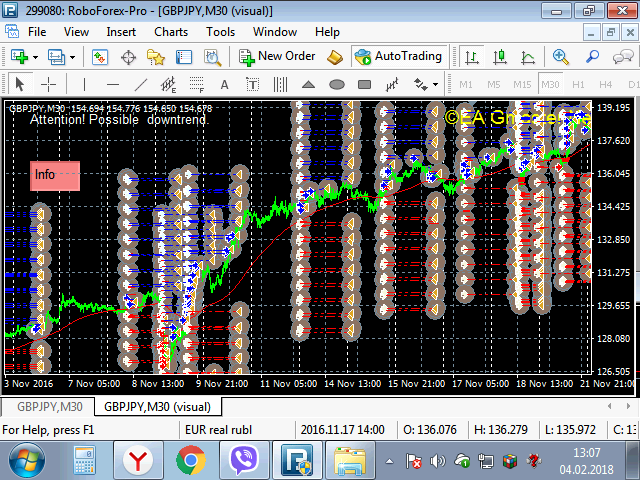Switch chart timeframe to H1
Viewport: 640px width, 480px height.
coord(578,84)
